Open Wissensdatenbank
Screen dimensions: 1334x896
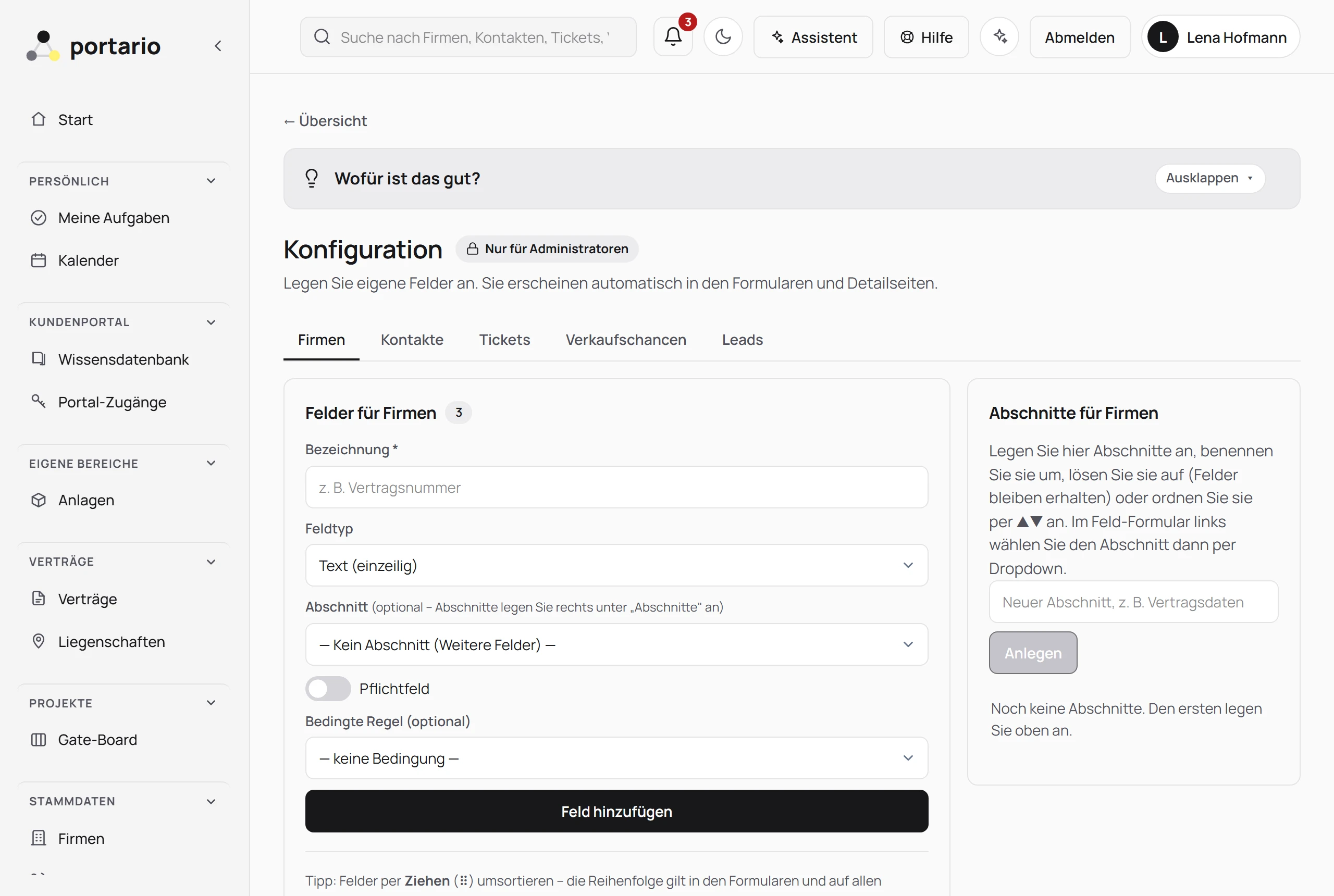pos(123,359)
